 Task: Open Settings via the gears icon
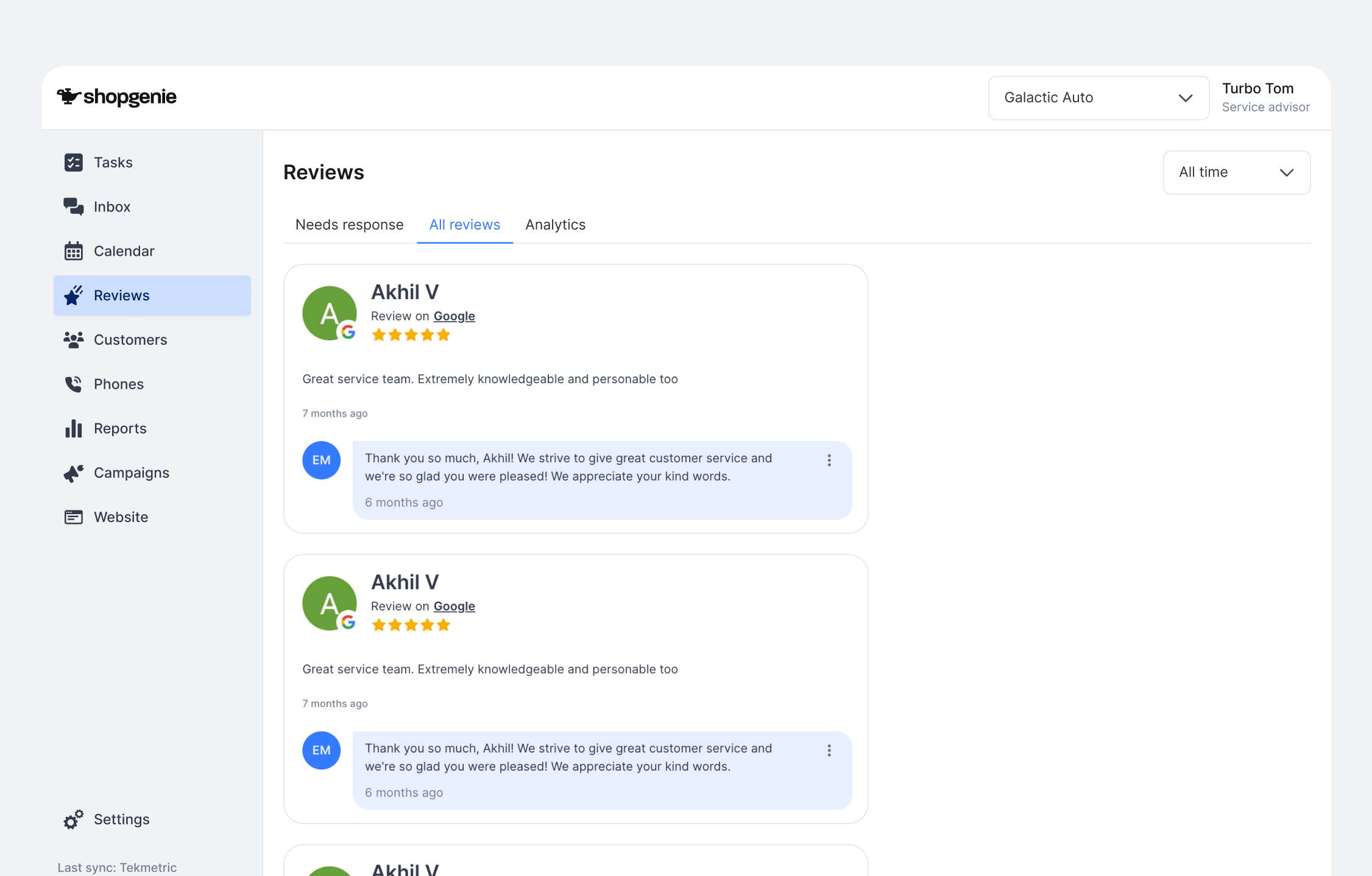point(73,819)
